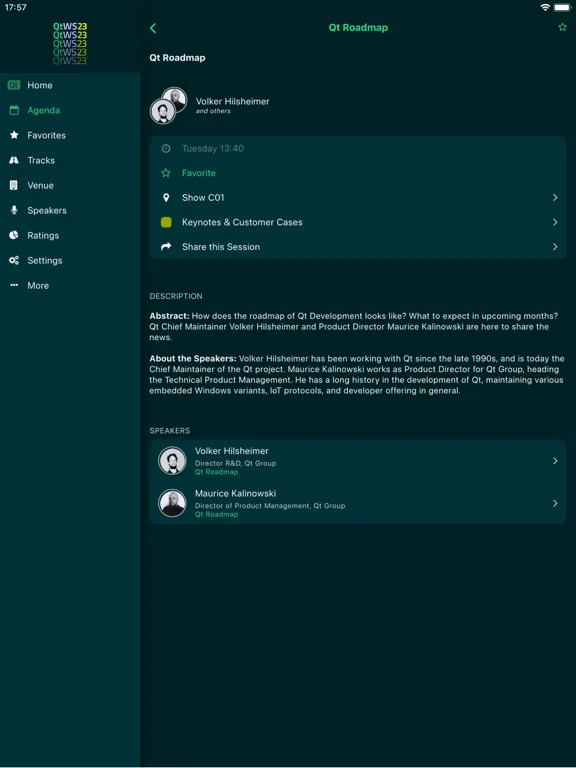The width and height of the screenshot is (576, 768).
Task: Open the Venue menu item
Action: point(70,185)
